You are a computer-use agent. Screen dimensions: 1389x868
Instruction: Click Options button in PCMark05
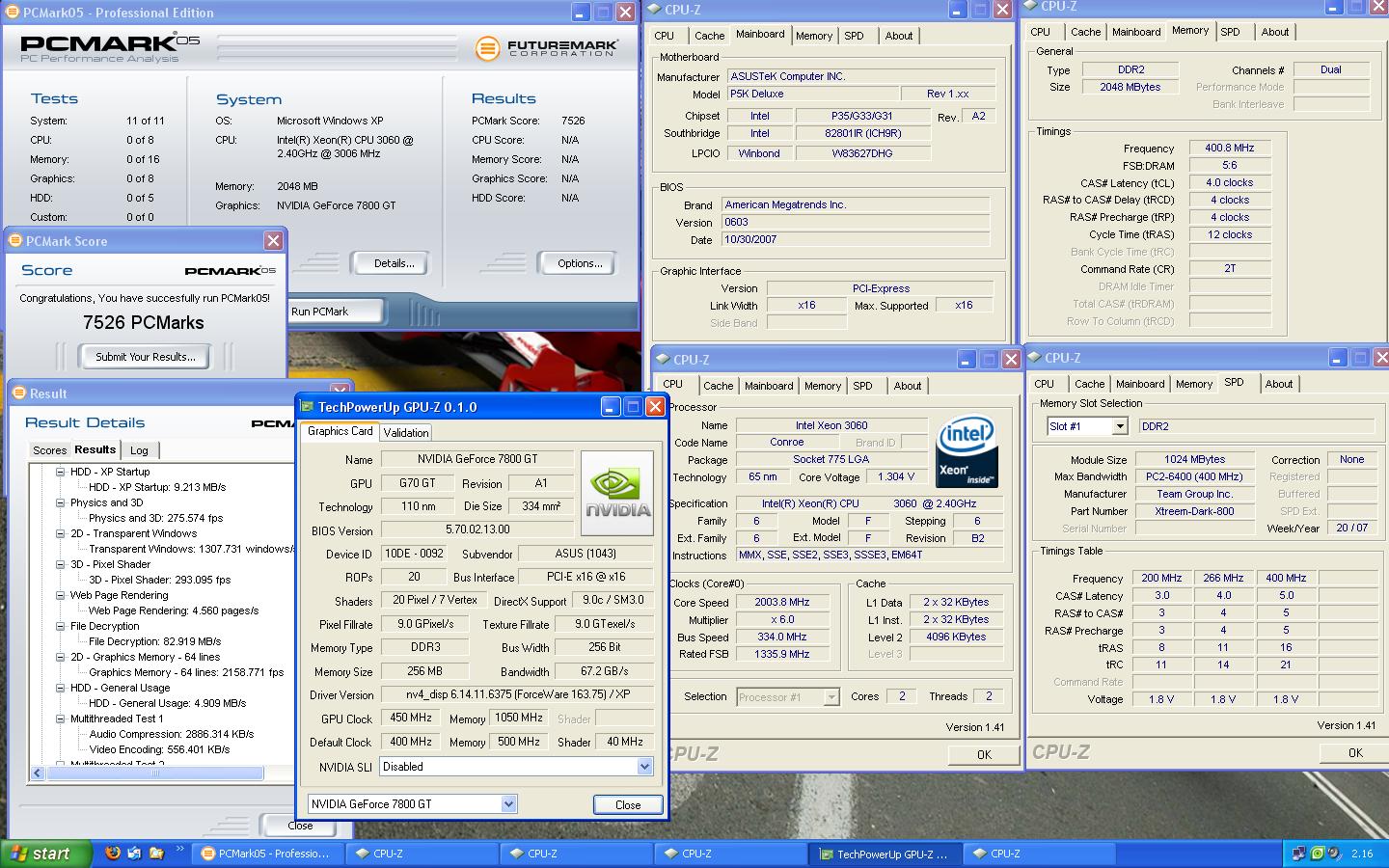(580, 263)
